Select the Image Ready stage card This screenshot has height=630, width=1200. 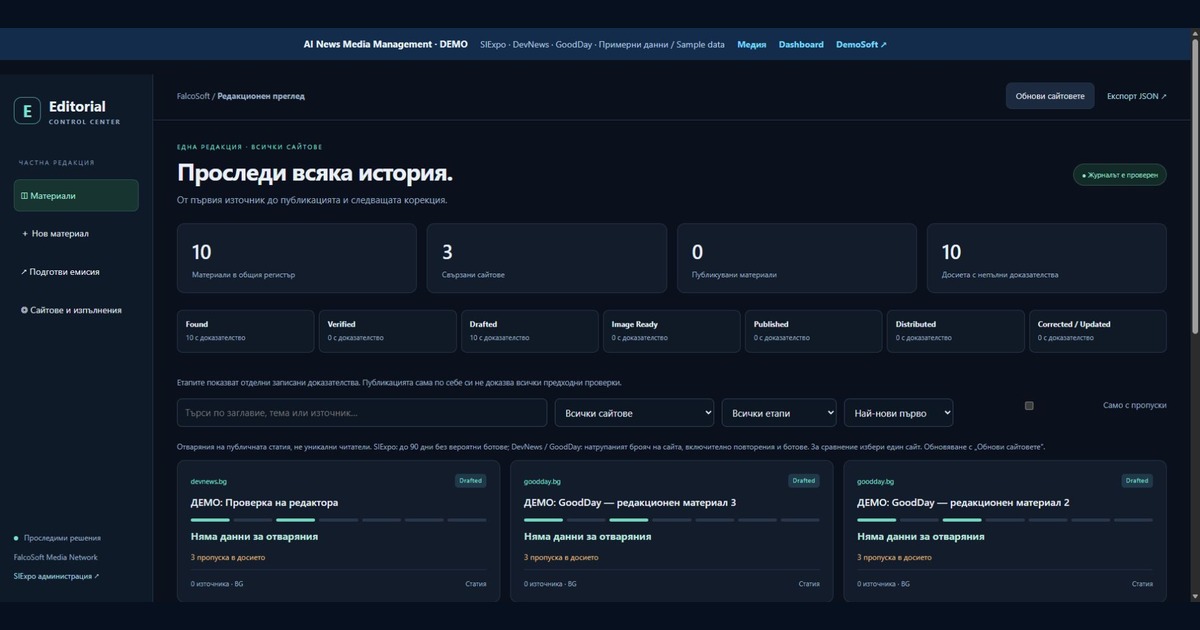tap(671, 331)
